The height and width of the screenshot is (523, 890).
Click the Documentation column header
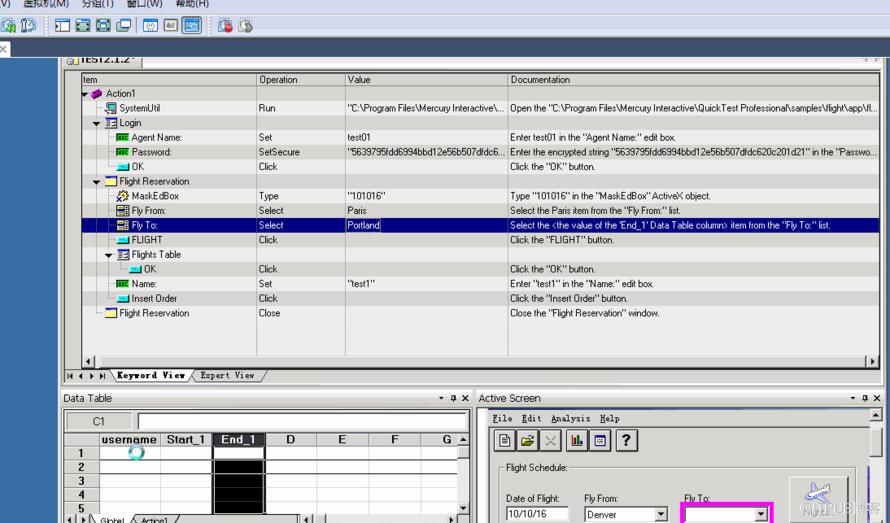click(693, 80)
